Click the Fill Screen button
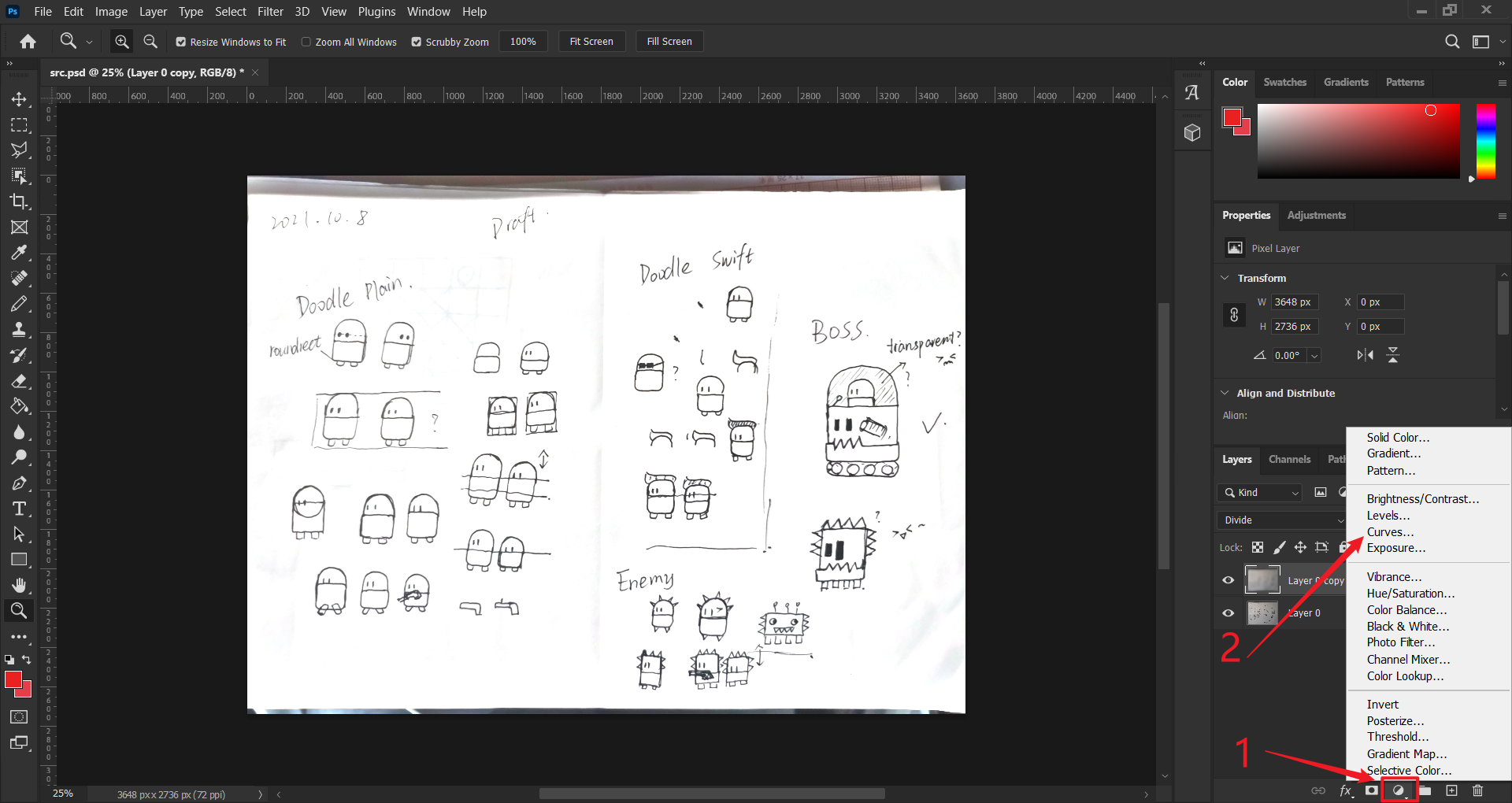The height and width of the screenshot is (803, 1512). pyautogui.click(x=669, y=42)
